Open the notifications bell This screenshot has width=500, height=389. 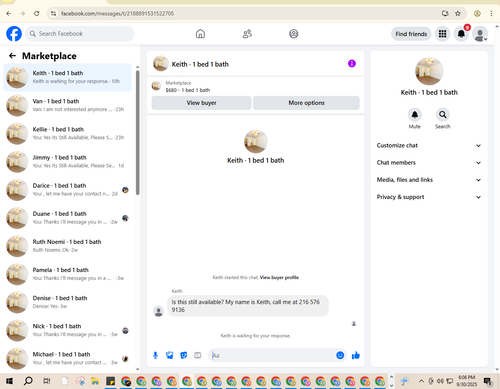tap(461, 34)
